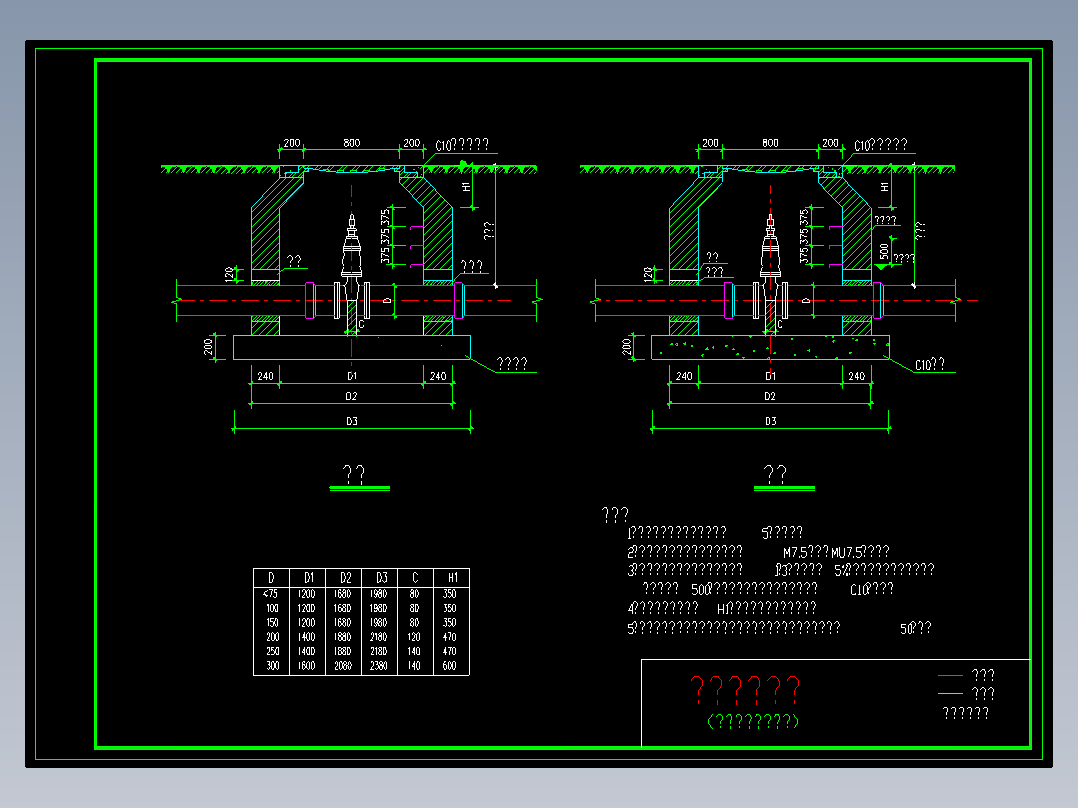The width and height of the screenshot is (1078, 808).
Task: Click the table cell showing 600
Action: pos(450,666)
